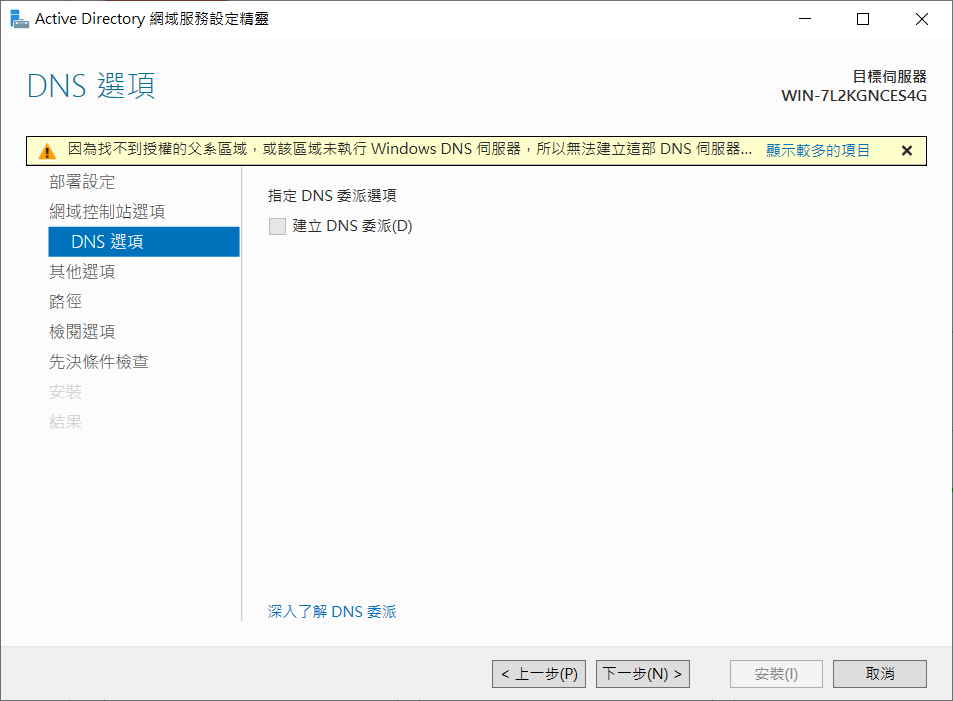Select 網域控制站選項 in the sidebar

107,212
